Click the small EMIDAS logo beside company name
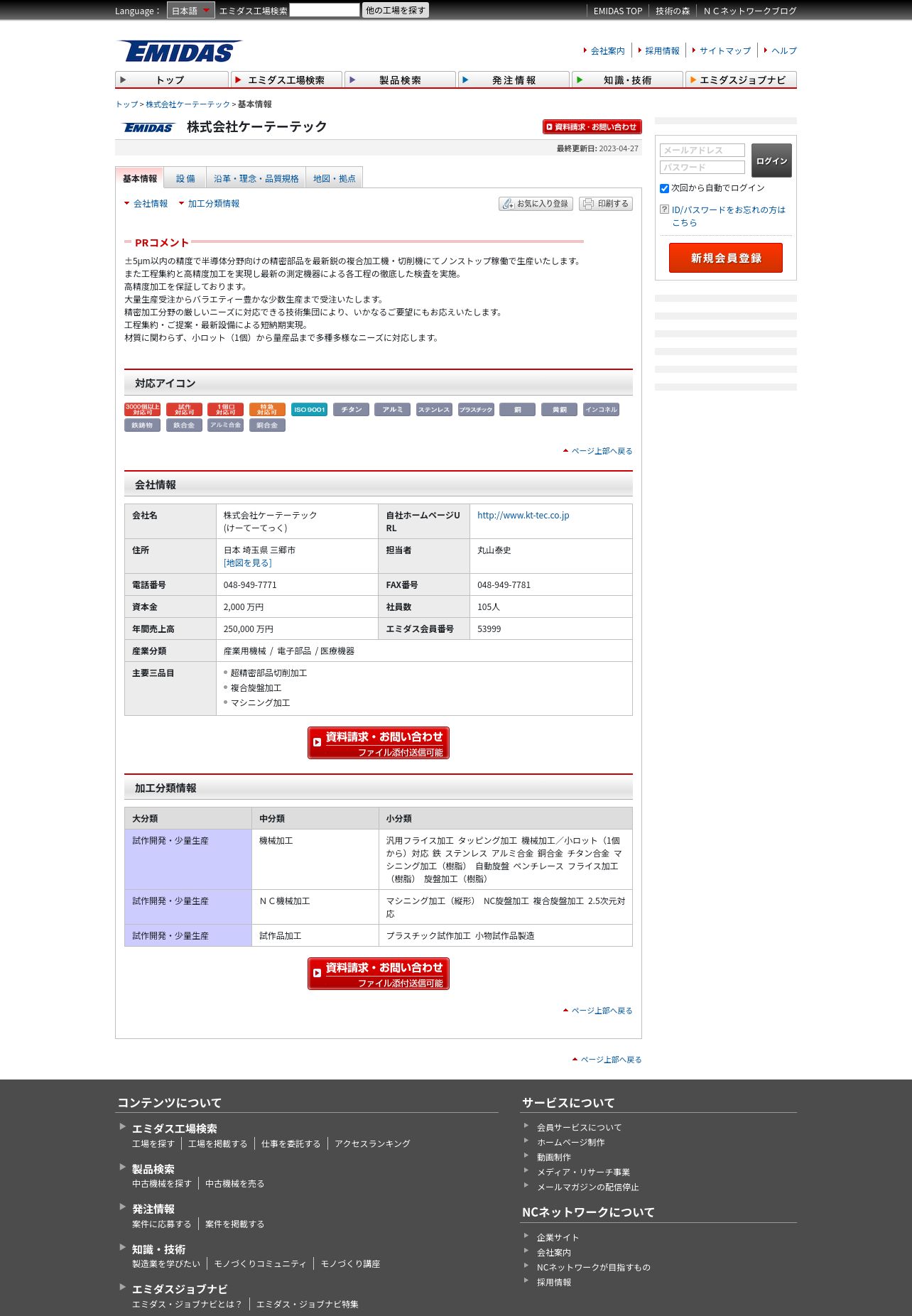912x1316 pixels. coord(148,128)
